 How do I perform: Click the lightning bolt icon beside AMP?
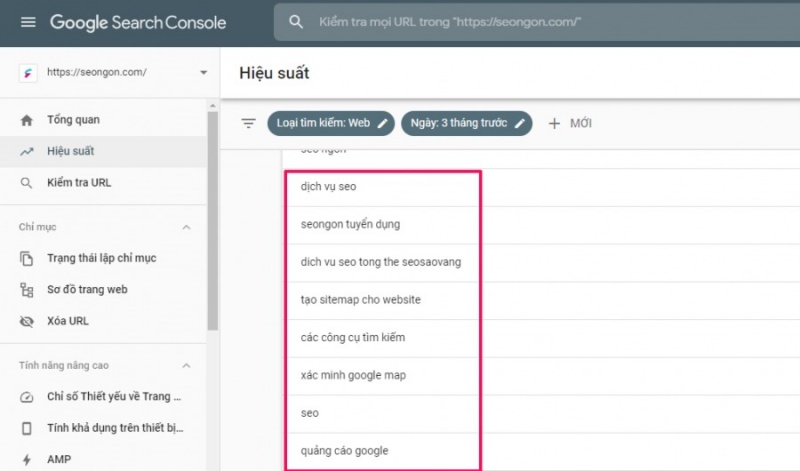coord(27,460)
